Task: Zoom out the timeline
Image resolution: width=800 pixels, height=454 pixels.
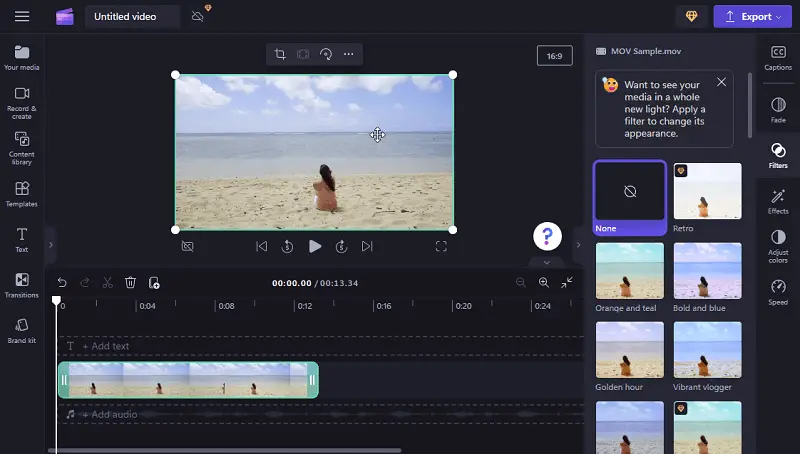Action: tap(520, 283)
